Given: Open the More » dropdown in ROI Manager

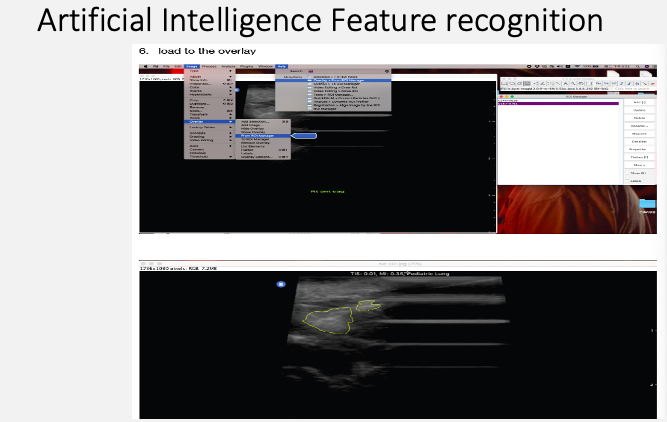Looking at the screenshot, I should 637,164.
